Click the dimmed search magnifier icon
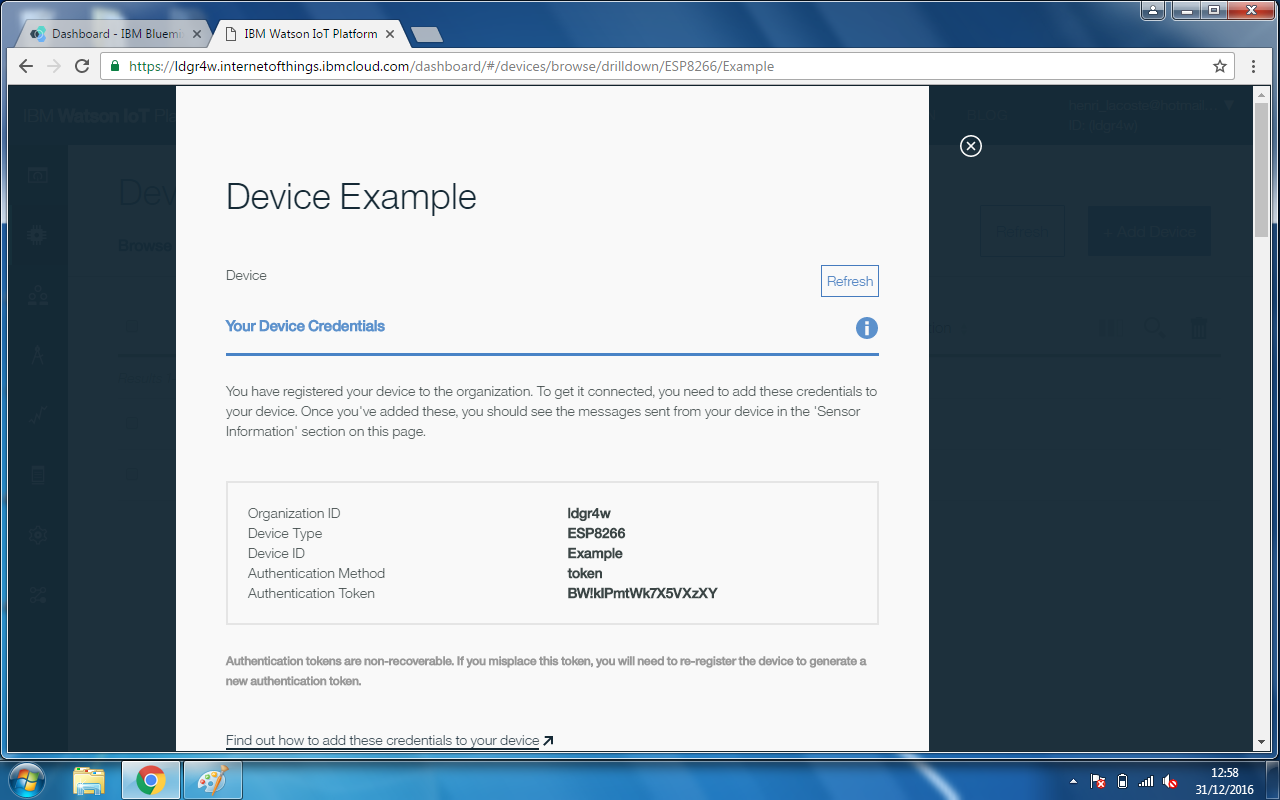This screenshot has height=800, width=1280. [x=1153, y=328]
